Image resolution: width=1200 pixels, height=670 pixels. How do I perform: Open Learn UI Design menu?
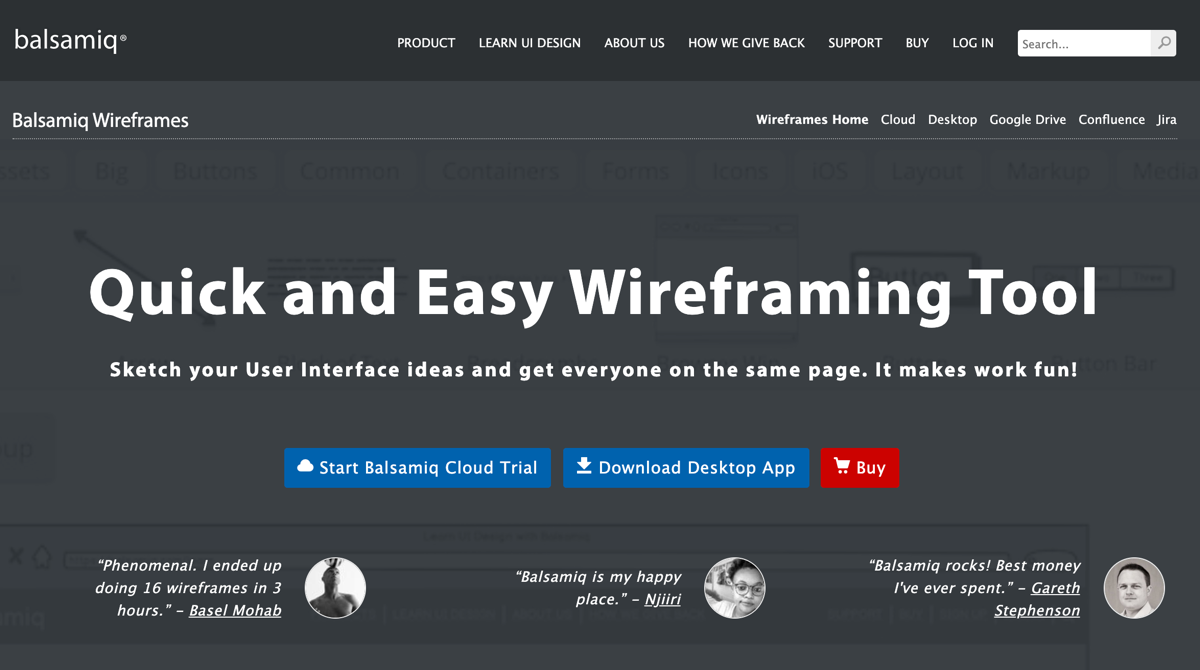click(529, 43)
